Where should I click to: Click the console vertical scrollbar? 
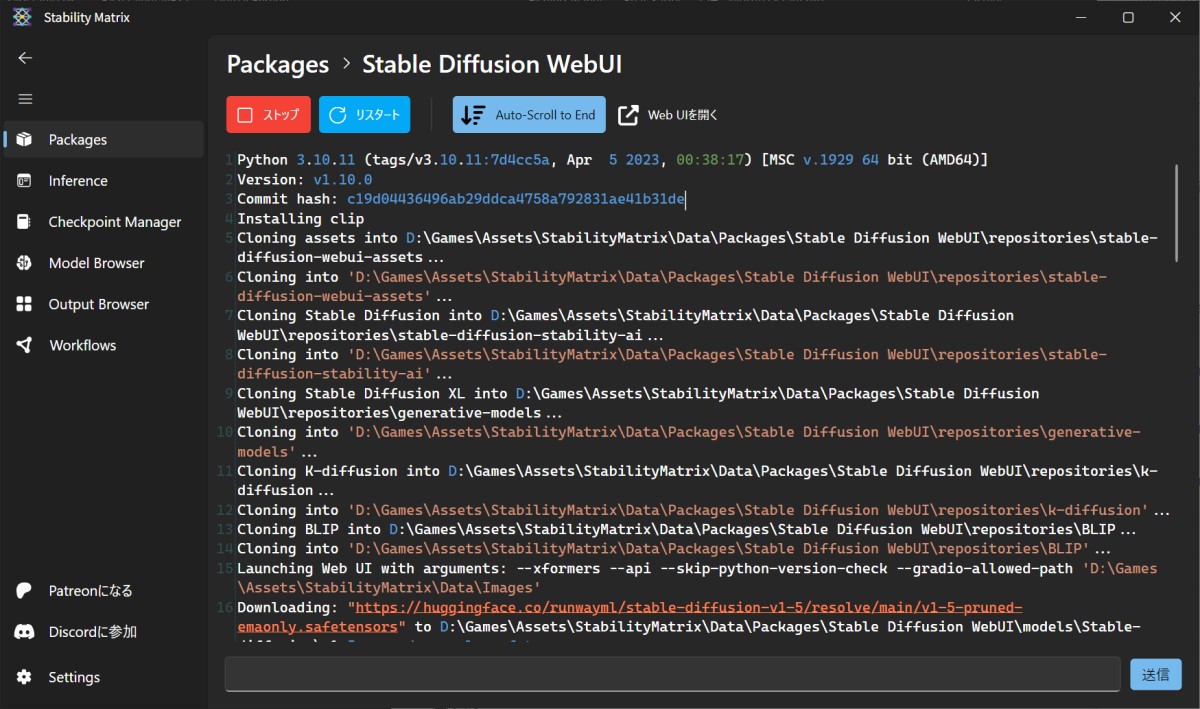click(x=1176, y=213)
